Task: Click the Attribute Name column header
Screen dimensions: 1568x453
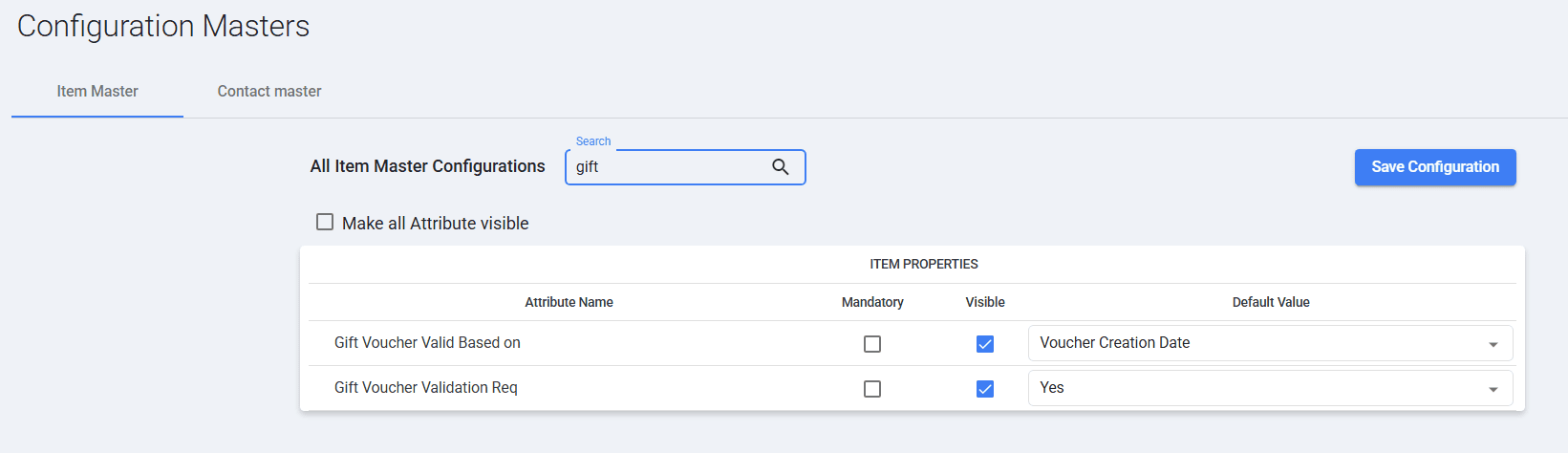Action: (569, 302)
